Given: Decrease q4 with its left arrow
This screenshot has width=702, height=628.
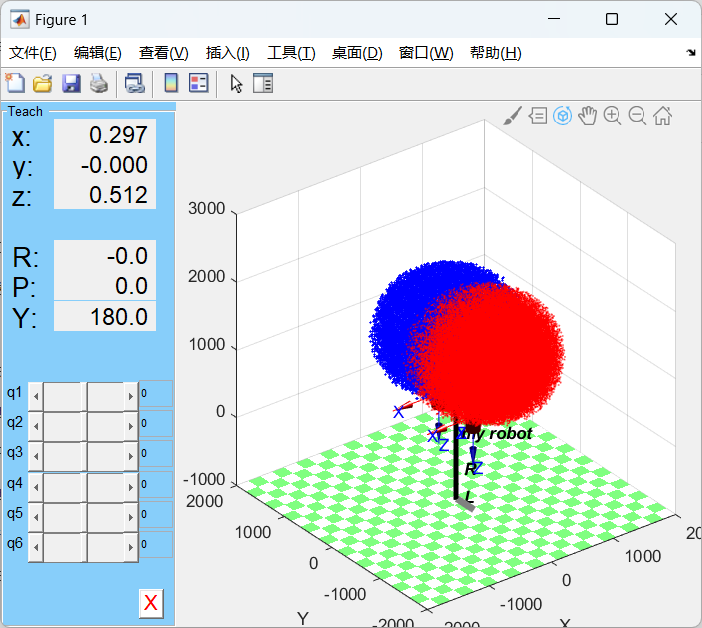Looking at the screenshot, I should pos(36,487).
